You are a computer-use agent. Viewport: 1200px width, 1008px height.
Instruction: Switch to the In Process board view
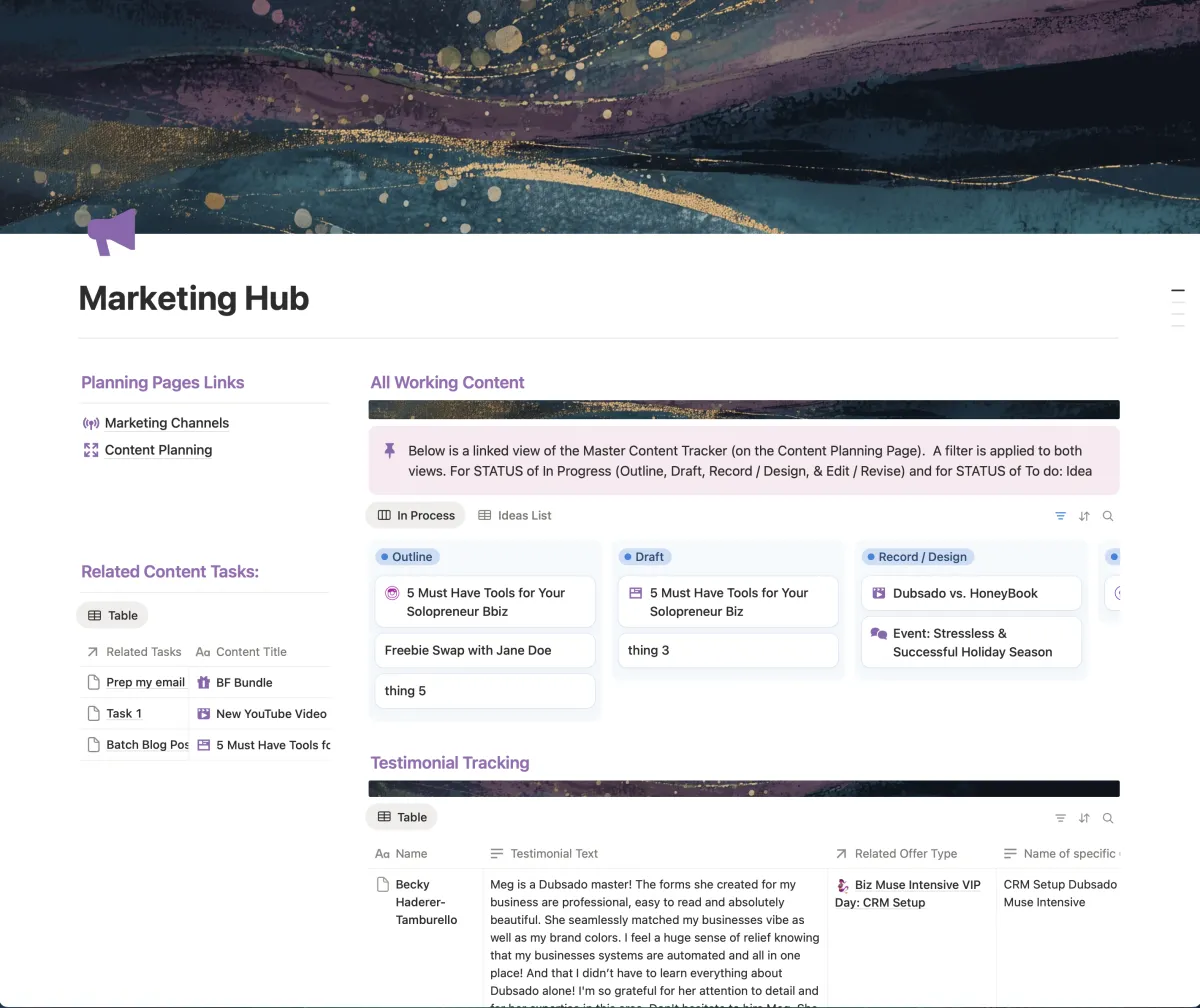415,515
